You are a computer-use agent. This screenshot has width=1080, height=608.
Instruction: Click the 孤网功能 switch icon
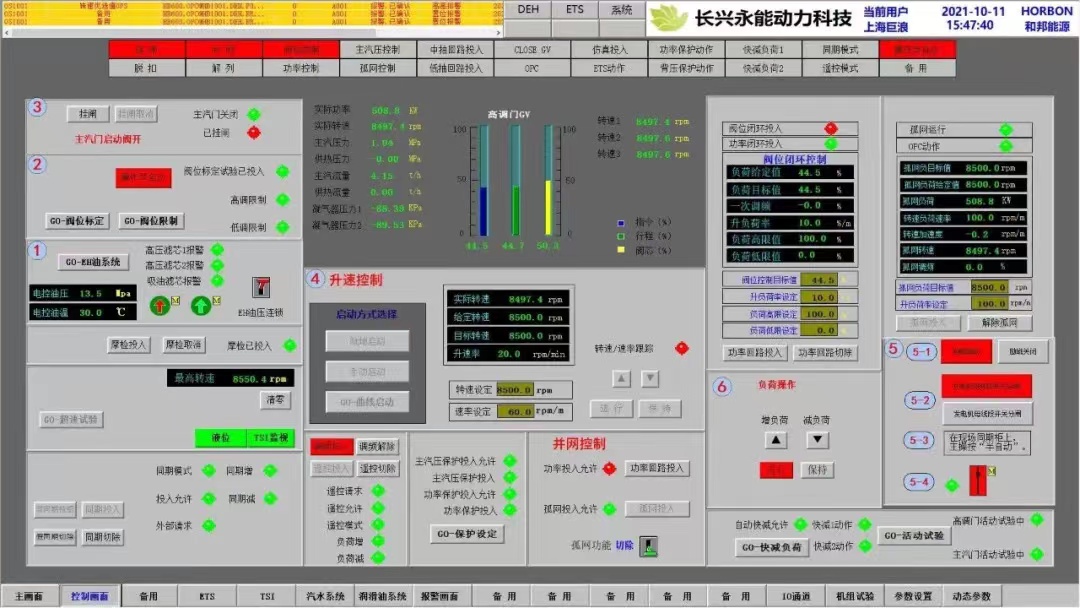649,546
